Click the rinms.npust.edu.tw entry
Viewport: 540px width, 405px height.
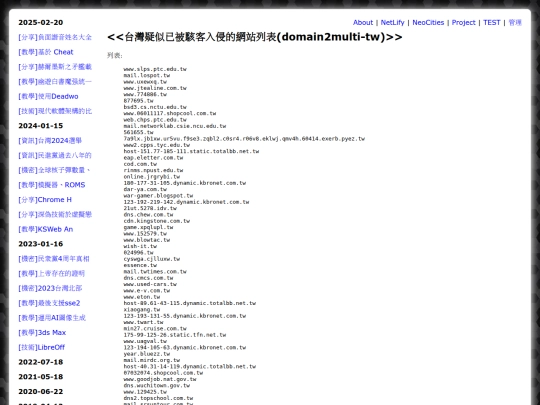pos(153,170)
